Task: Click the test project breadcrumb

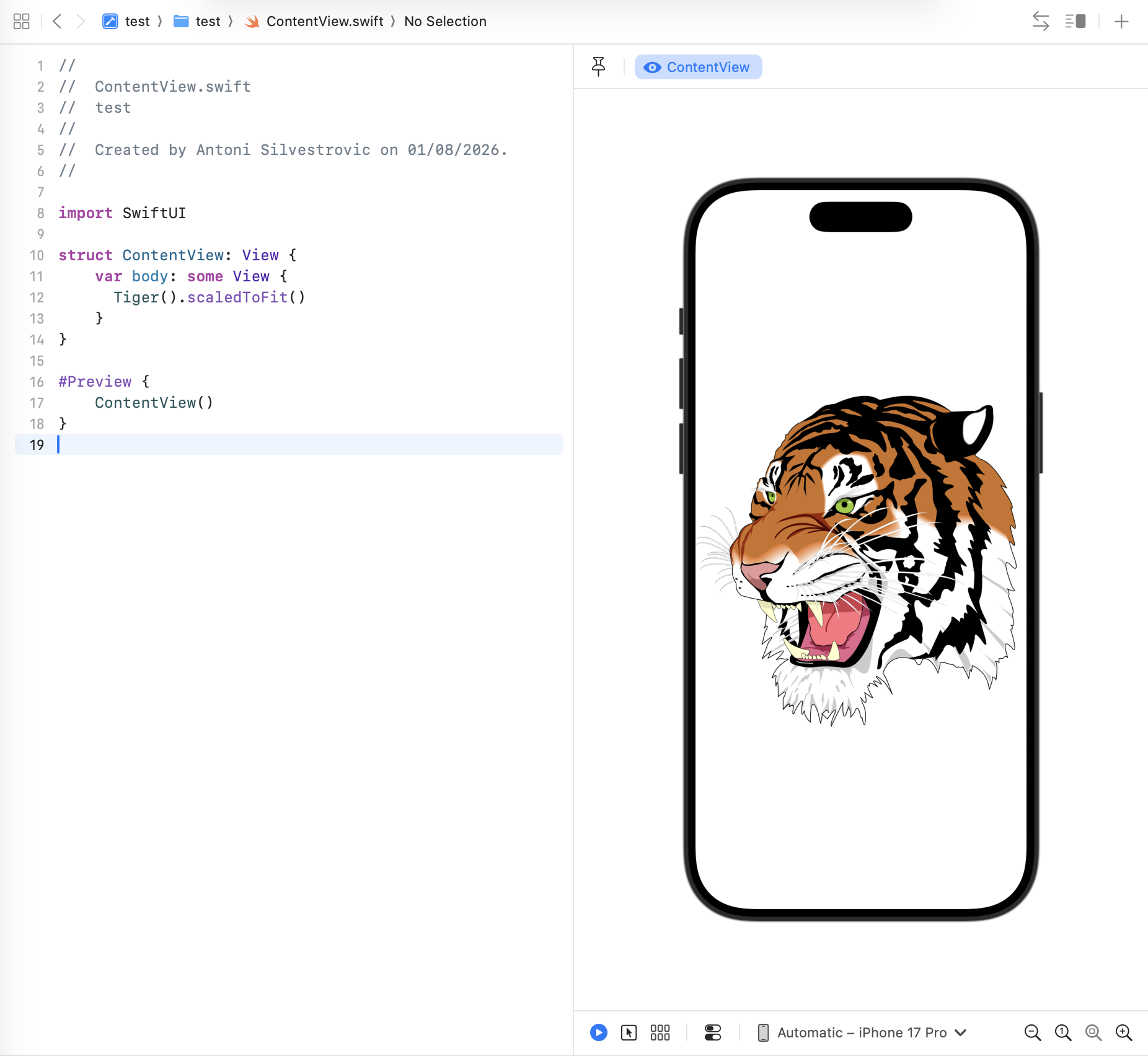Action: click(x=126, y=22)
